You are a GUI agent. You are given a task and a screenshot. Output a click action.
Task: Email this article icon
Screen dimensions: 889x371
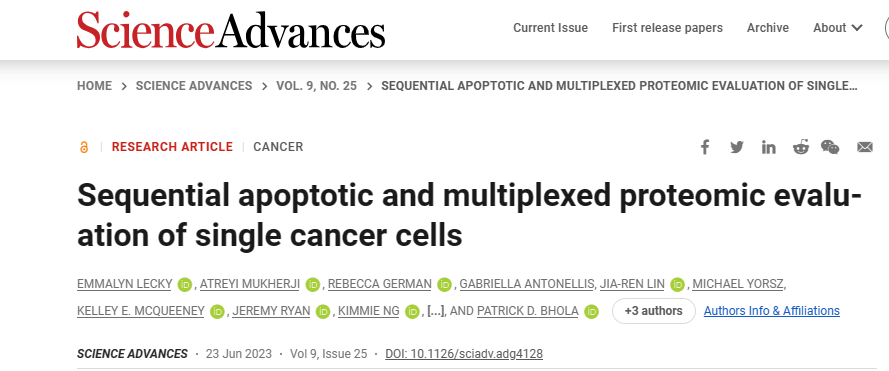pyautogui.click(x=865, y=147)
